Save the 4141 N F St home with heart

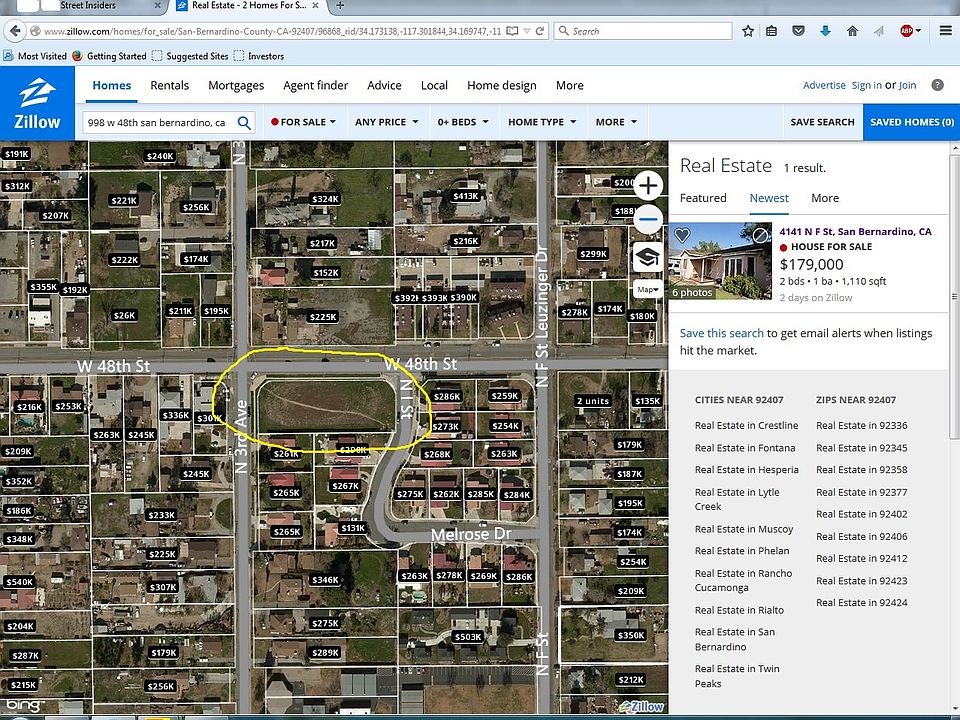tap(682, 234)
